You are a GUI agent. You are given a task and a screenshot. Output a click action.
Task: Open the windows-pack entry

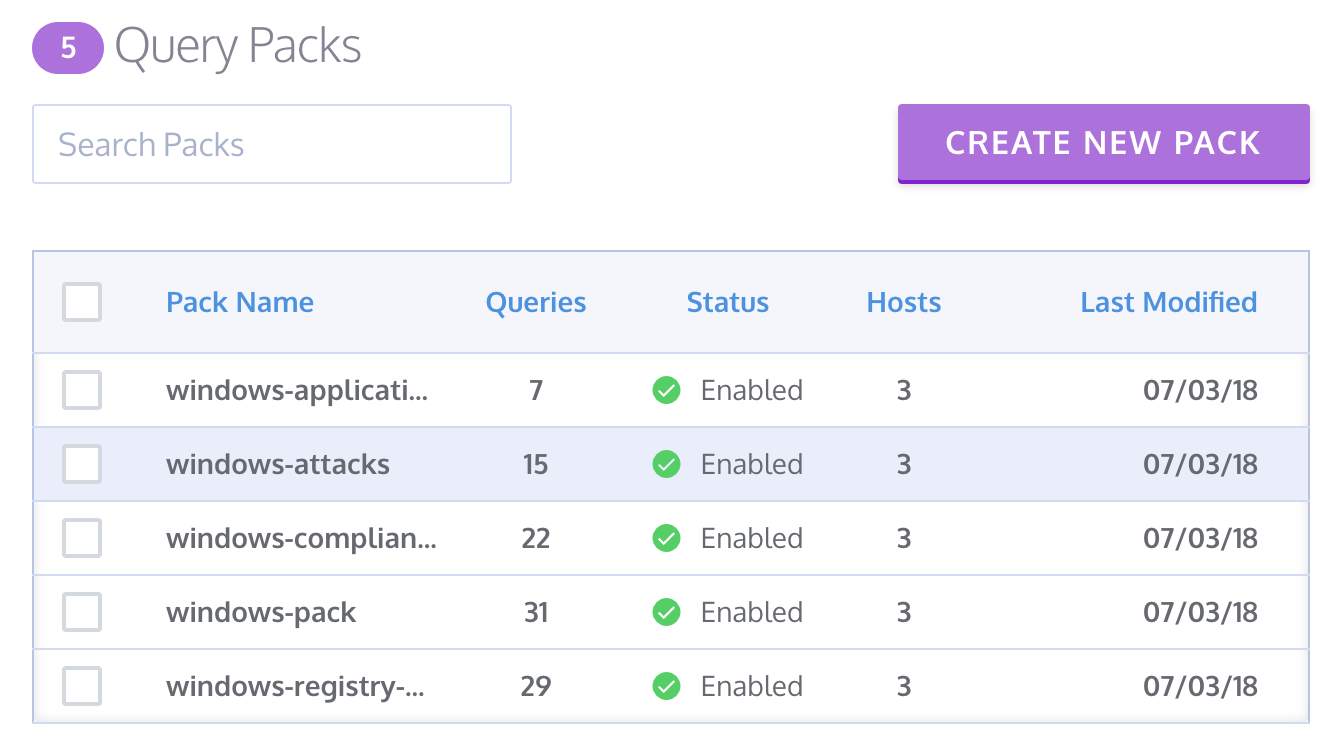tap(261, 612)
